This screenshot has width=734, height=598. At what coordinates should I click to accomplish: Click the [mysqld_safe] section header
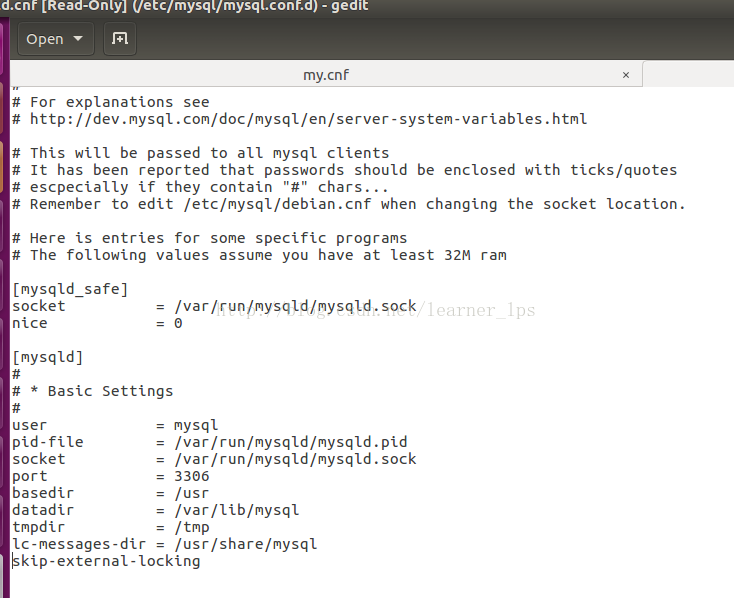tap(70, 289)
